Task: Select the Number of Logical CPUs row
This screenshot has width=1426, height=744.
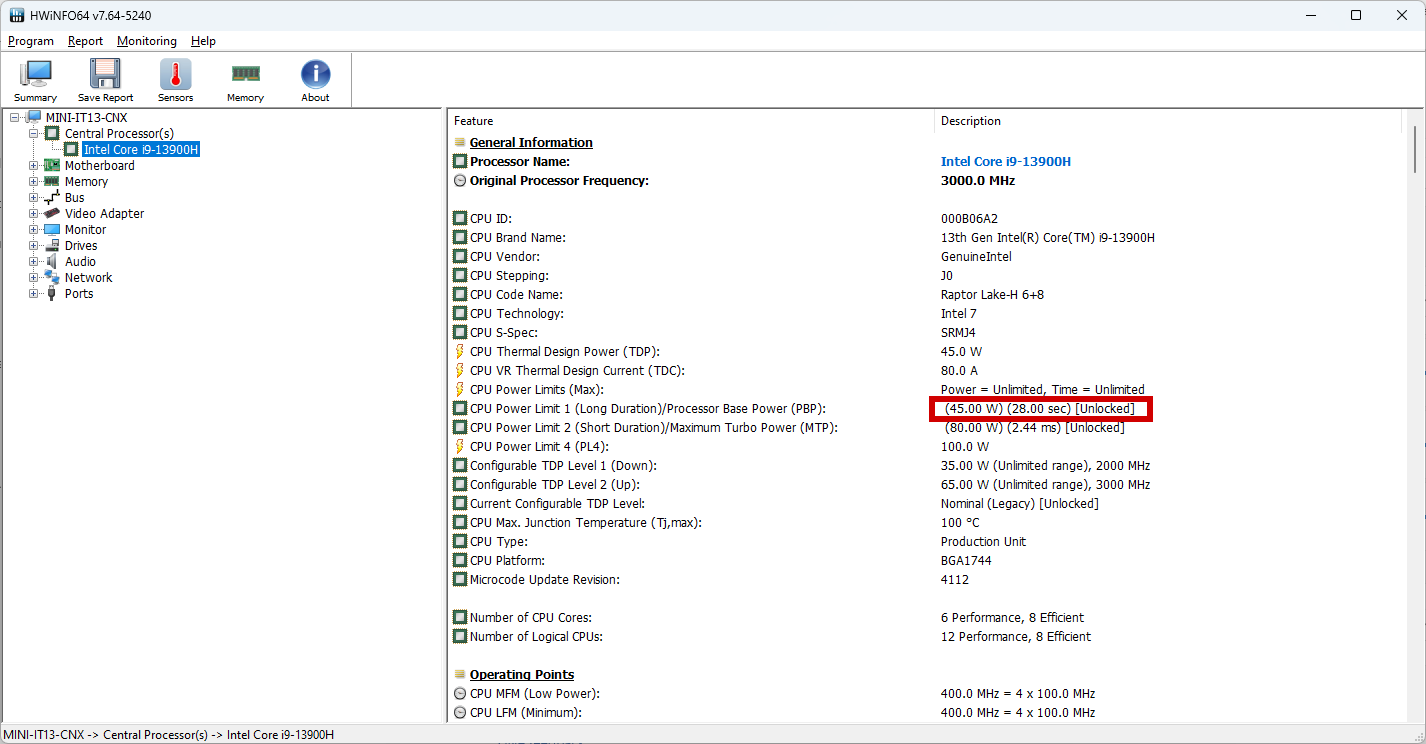Action: 925,637
